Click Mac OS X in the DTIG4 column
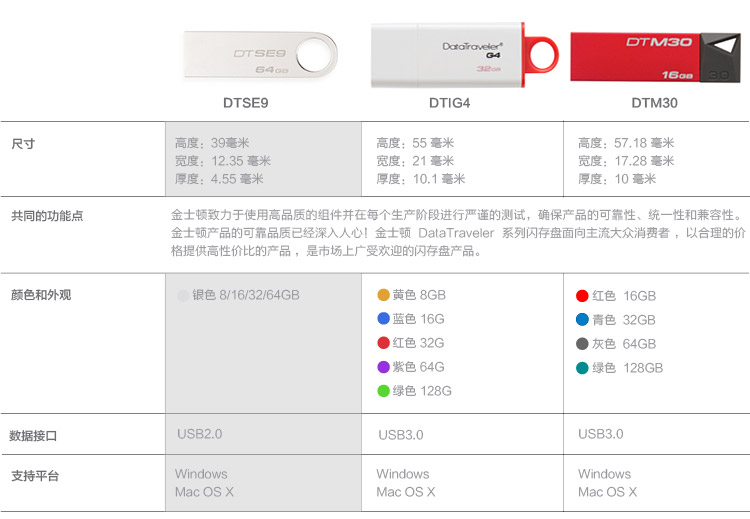Image resolution: width=750 pixels, height=519 pixels. pyautogui.click(x=406, y=492)
